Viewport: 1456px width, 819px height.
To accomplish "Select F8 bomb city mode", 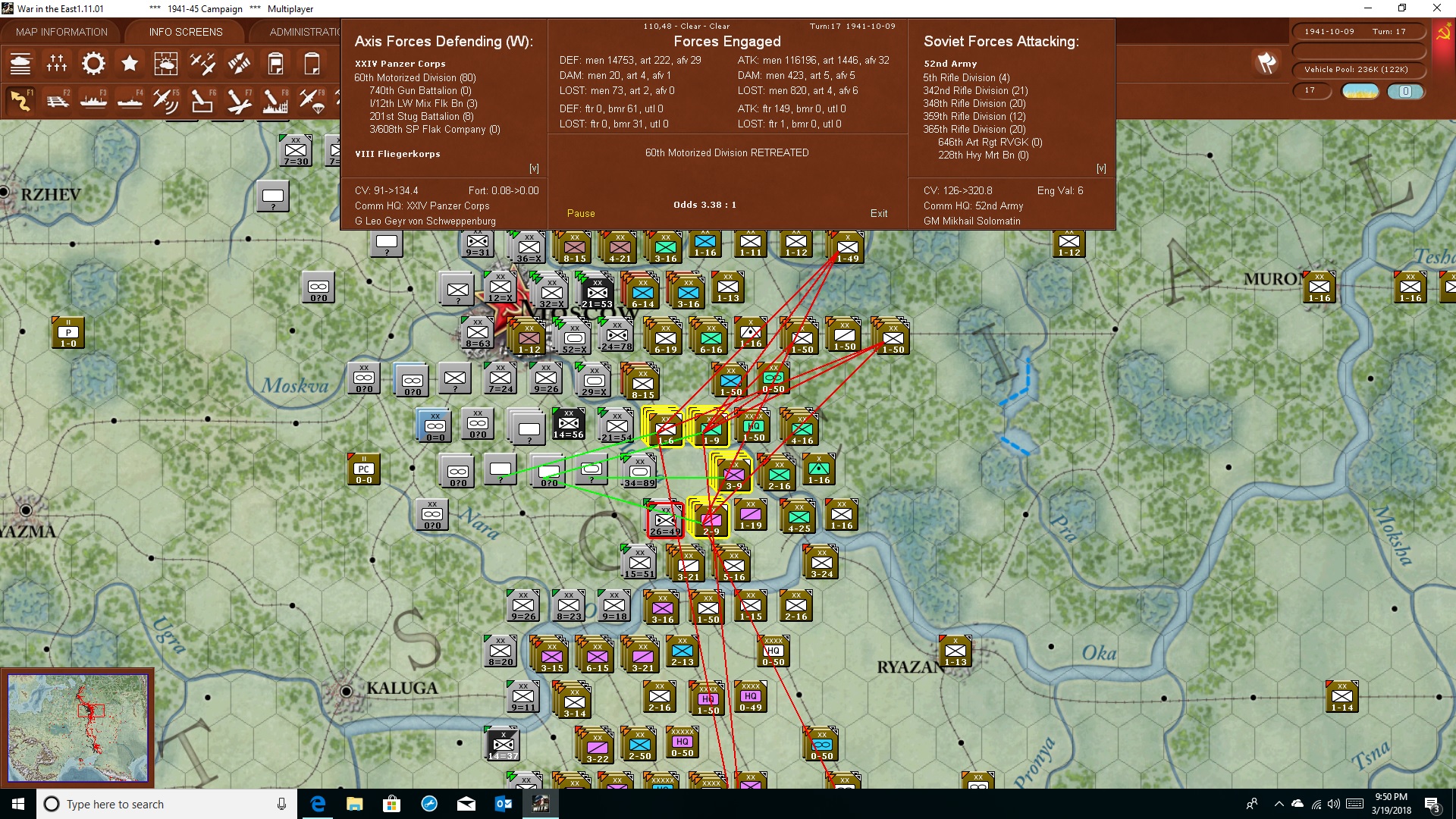I will (275, 100).
